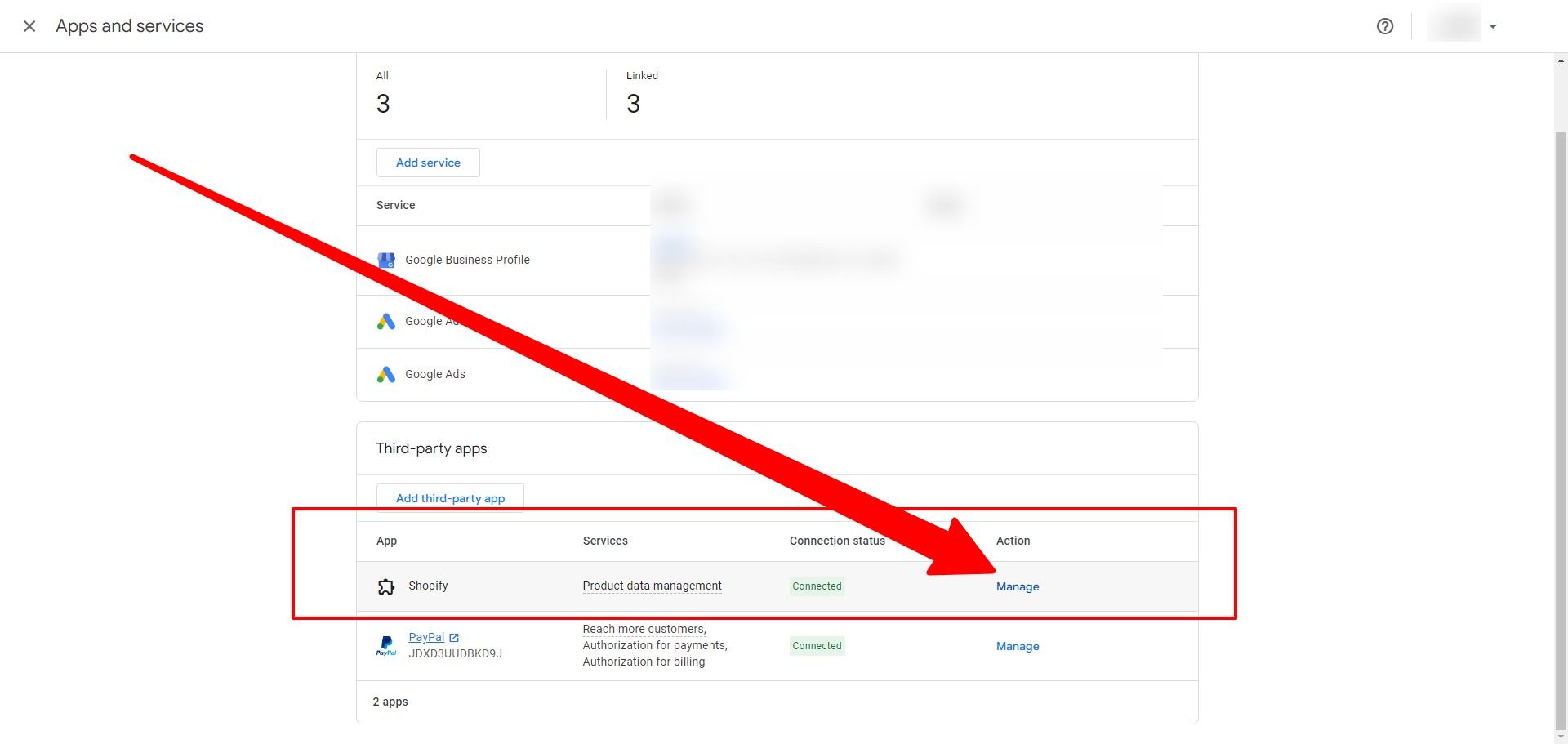Click the PayPal Connected status badge
The image size is (1568, 744).
click(817, 646)
